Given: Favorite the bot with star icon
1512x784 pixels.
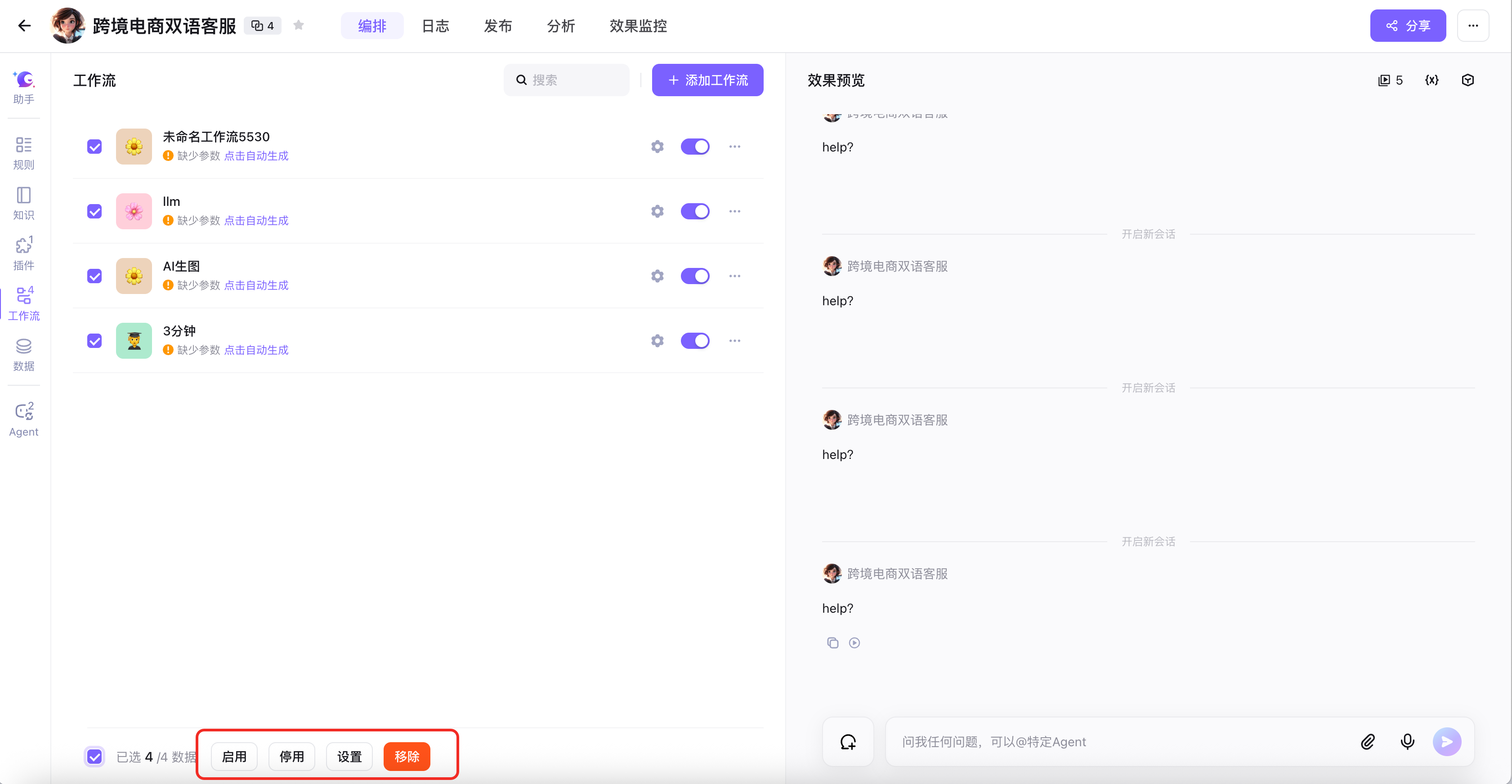Looking at the screenshot, I should click(x=299, y=25).
